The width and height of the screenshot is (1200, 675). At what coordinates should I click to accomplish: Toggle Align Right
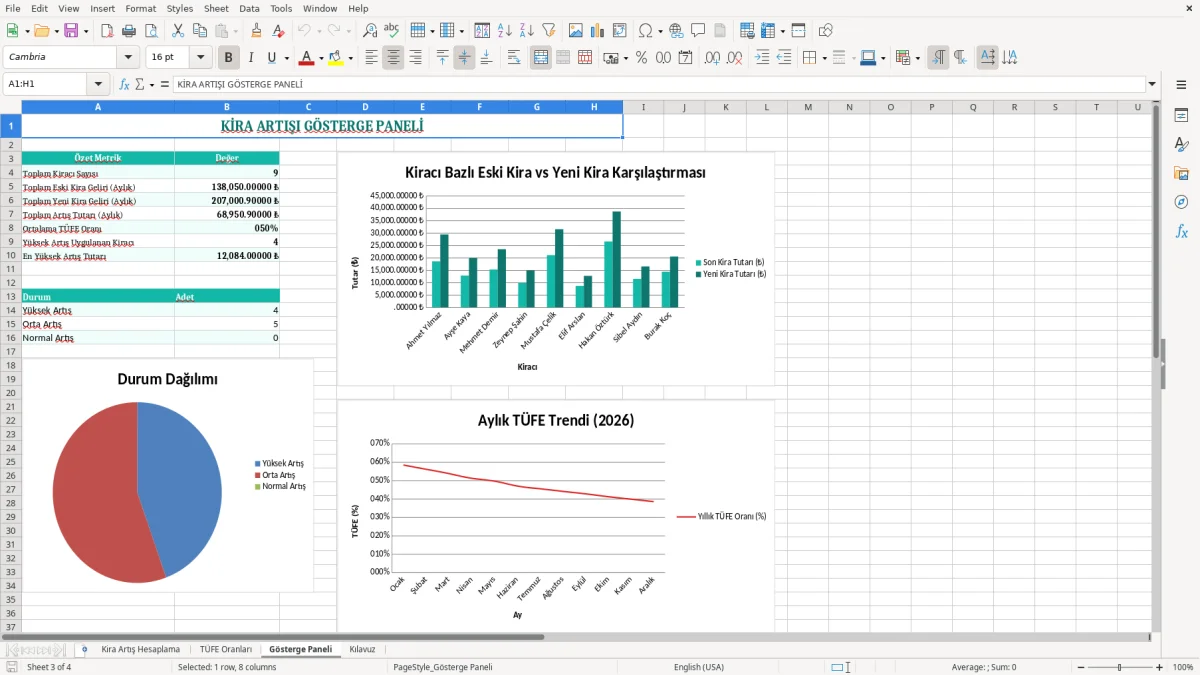[416, 58]
